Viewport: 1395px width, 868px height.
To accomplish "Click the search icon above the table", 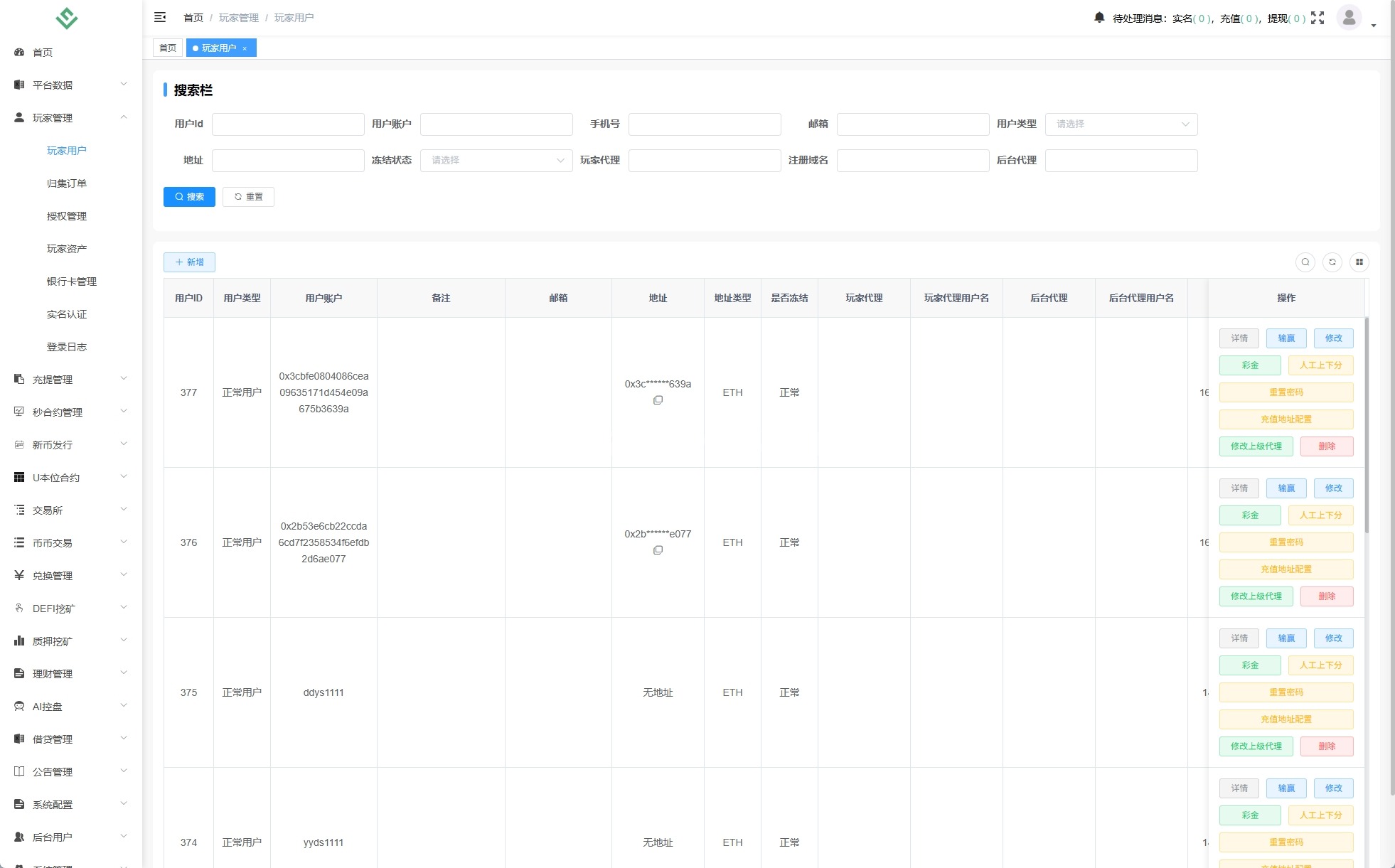I will click(1305, 262).
